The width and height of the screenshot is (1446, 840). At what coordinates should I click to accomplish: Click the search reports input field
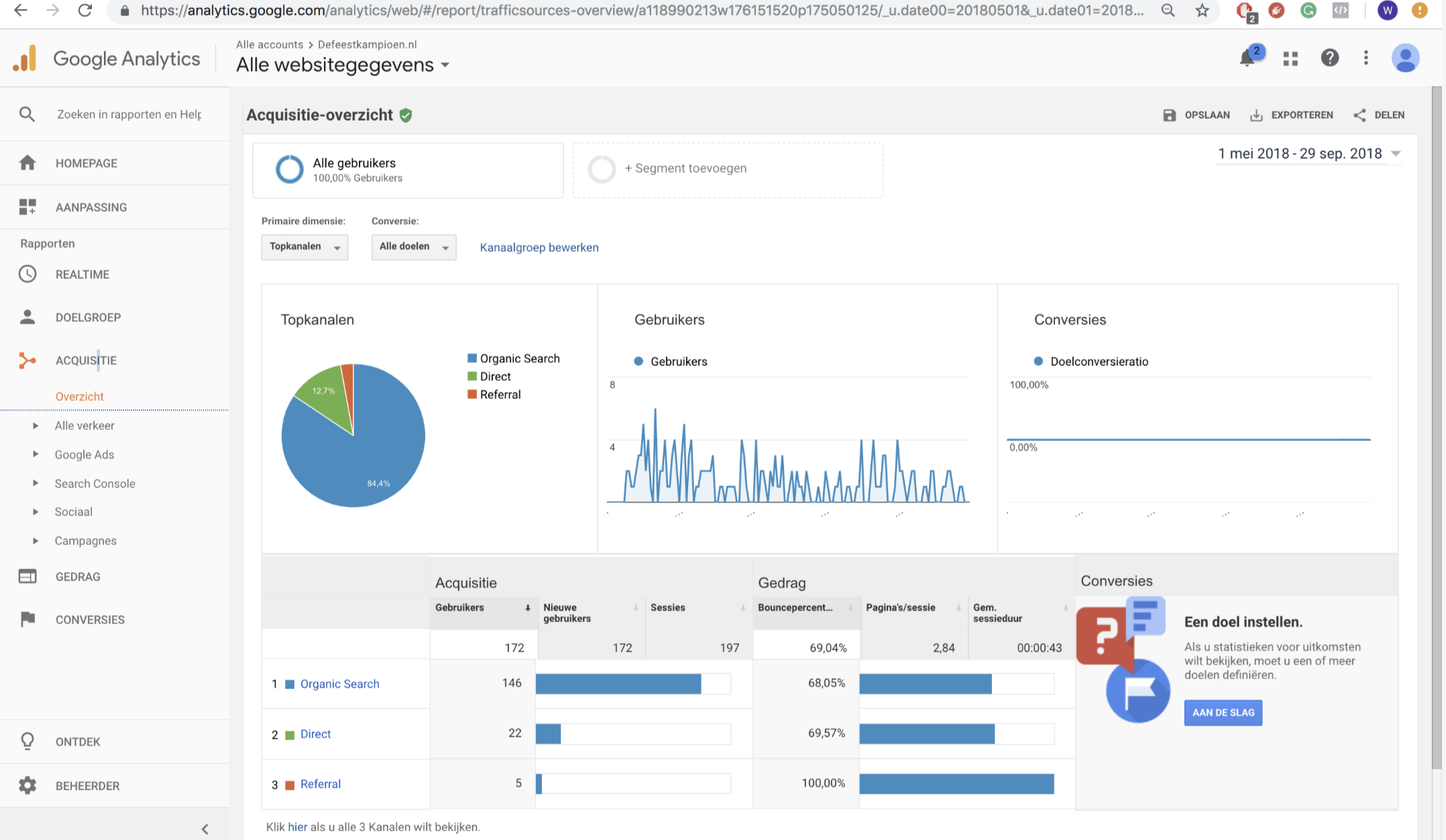pos(129,114)
